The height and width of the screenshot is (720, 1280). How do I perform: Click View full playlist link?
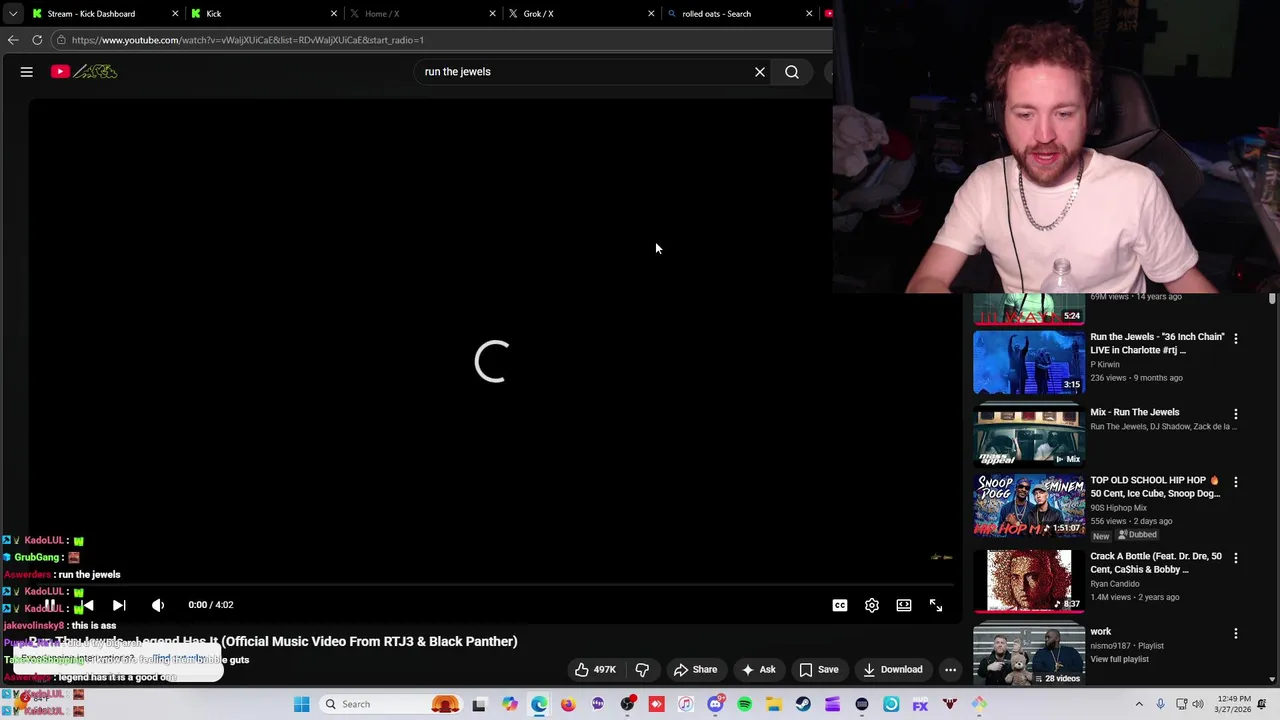1119,660
